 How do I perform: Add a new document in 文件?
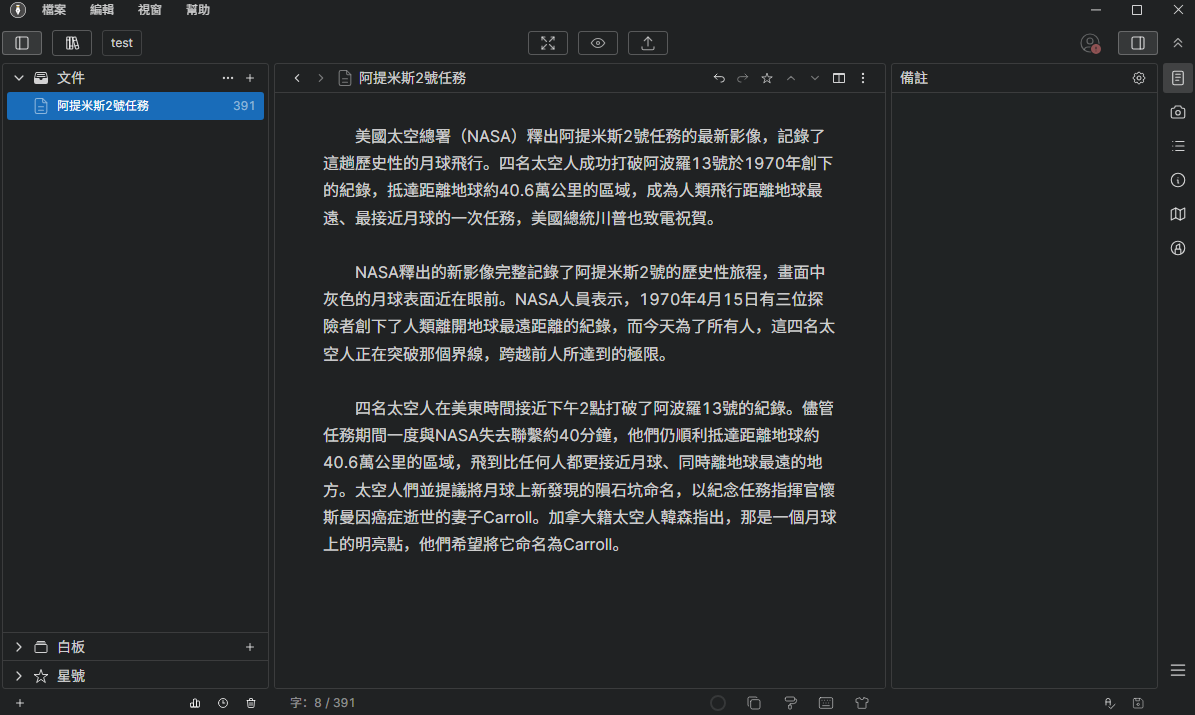click(x=250, y=78)
